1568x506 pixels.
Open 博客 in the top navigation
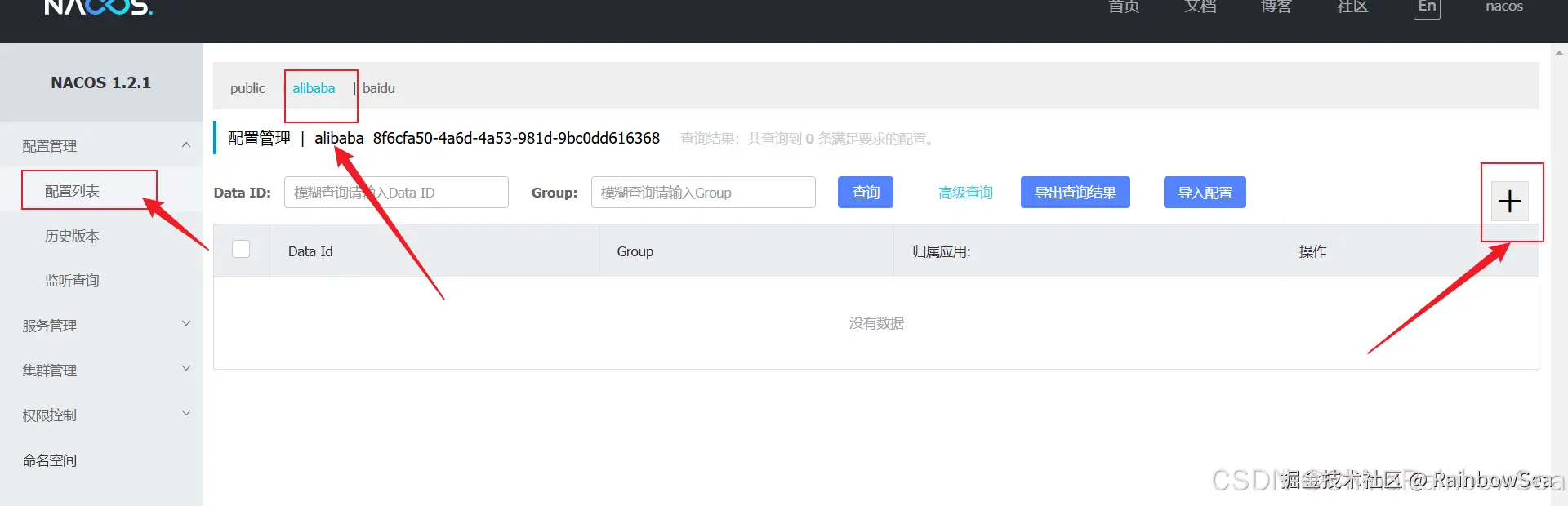1276,7
